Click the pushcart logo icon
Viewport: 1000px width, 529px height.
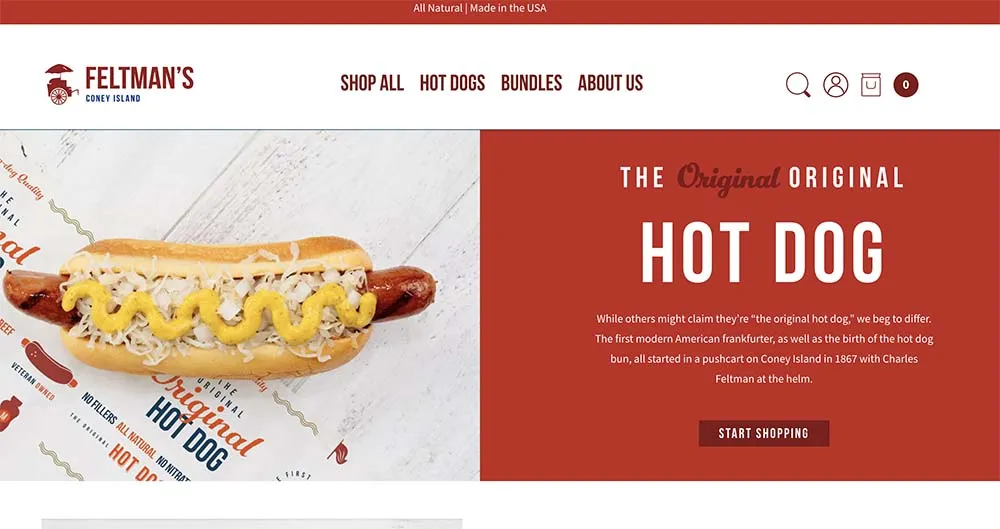(61, 84)
